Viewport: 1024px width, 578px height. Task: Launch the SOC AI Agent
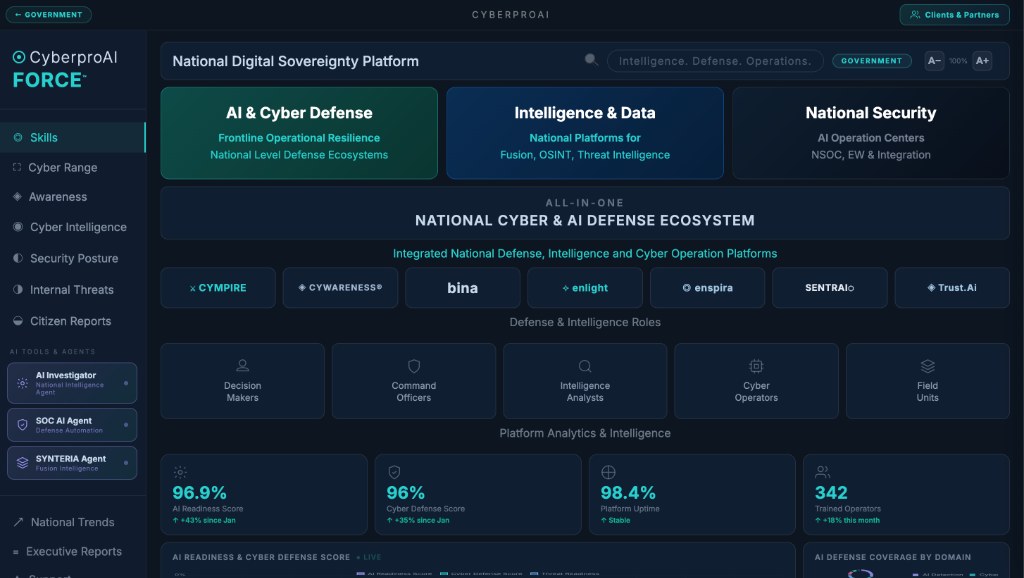tap(72, 425)
